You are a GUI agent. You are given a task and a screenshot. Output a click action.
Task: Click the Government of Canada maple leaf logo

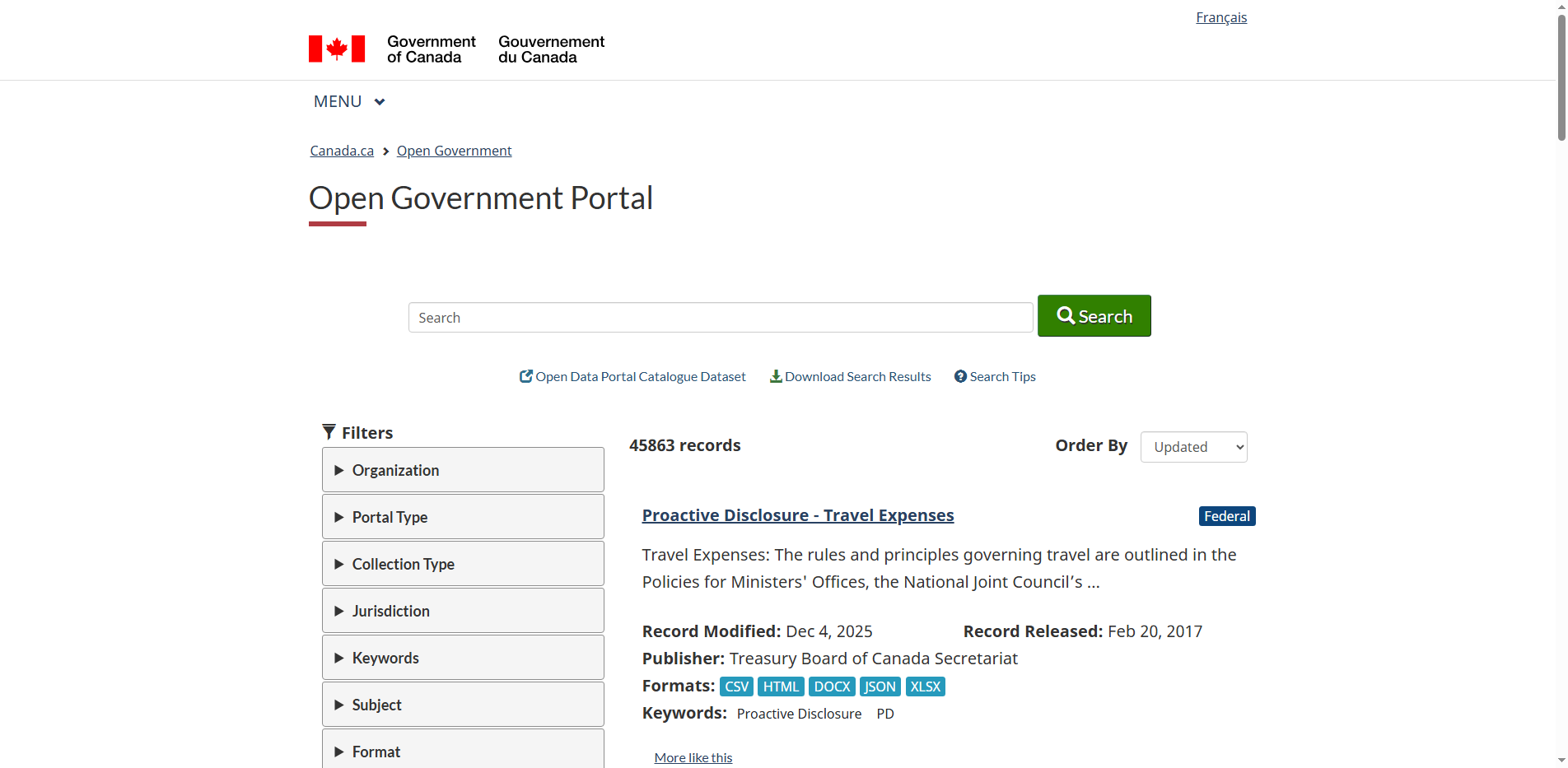point(336,49)
